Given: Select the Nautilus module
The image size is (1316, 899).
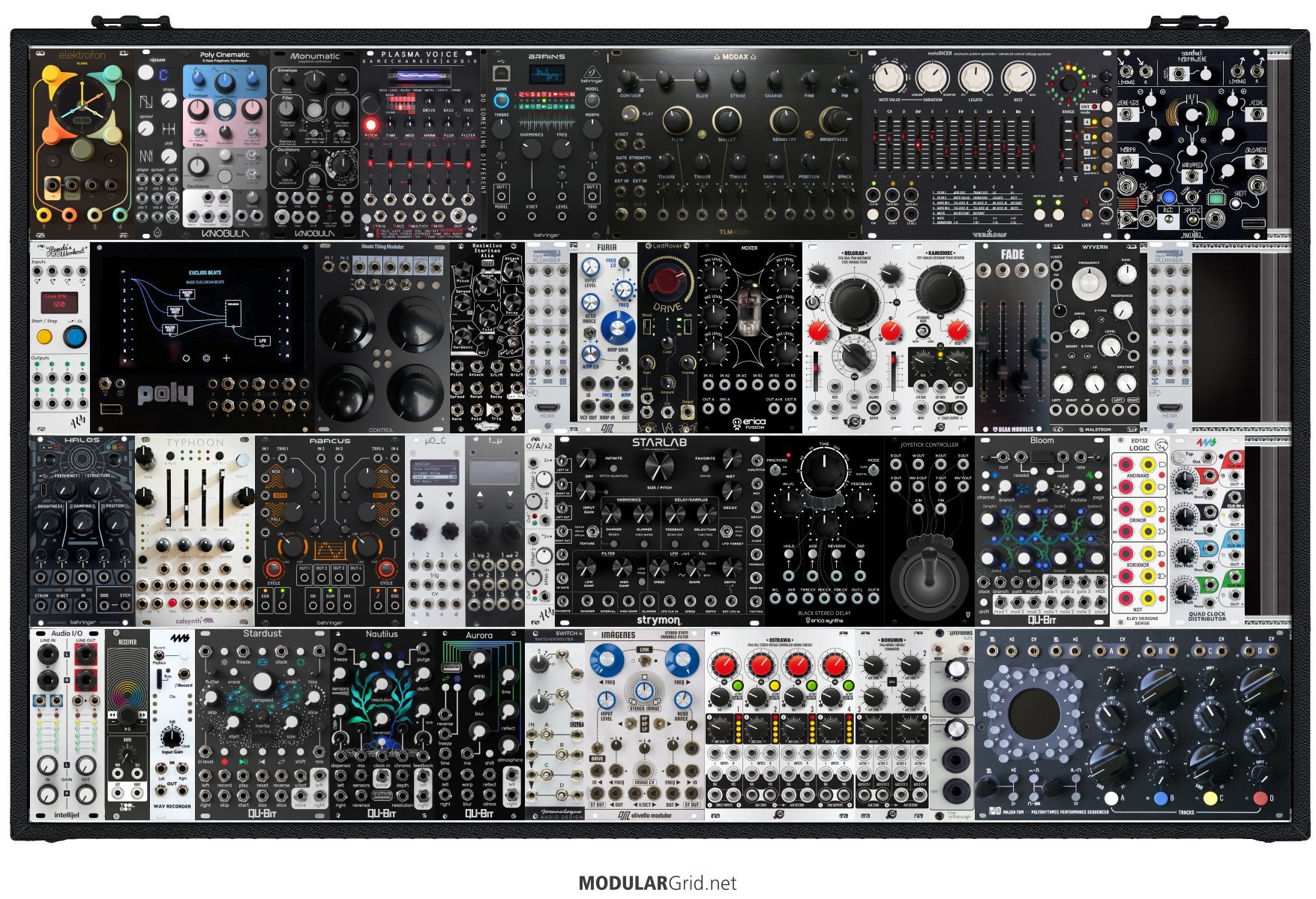Looking at the screenshot, I should coord(382,724).
